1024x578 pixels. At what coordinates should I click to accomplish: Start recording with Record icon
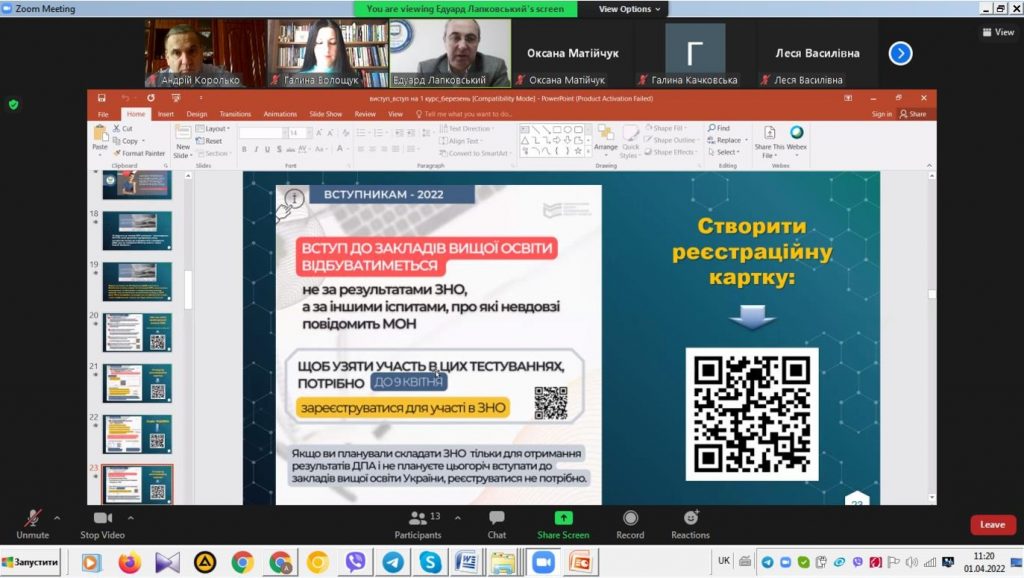tap(630, 518)
